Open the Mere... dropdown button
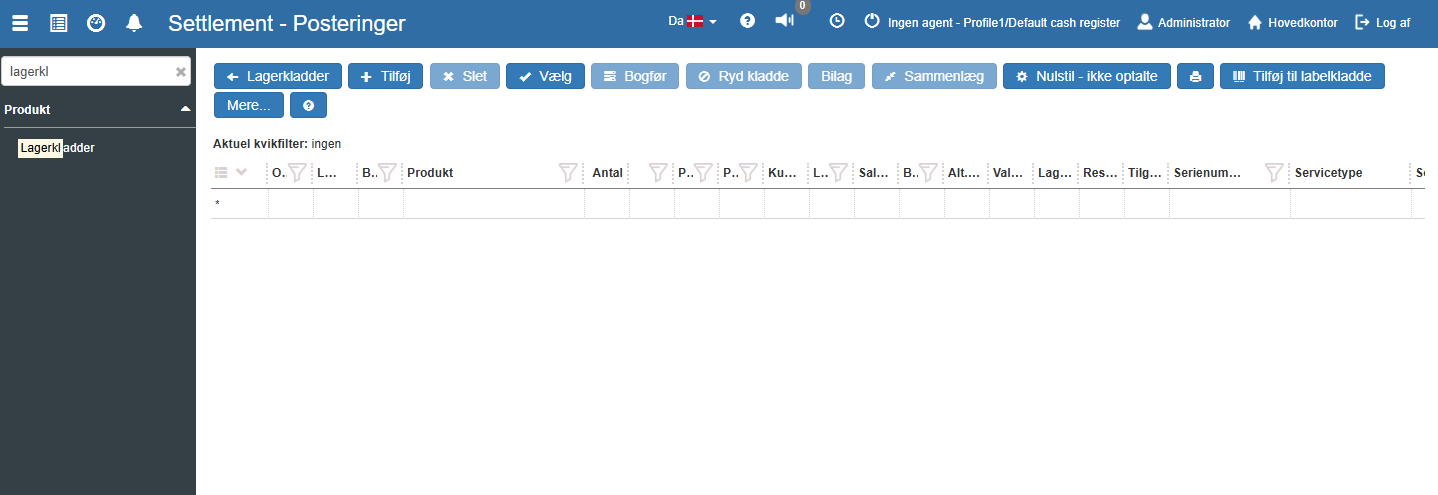The width and height of the screenshot is (1438, 495). pyautogui.click(x=249, y=105)
